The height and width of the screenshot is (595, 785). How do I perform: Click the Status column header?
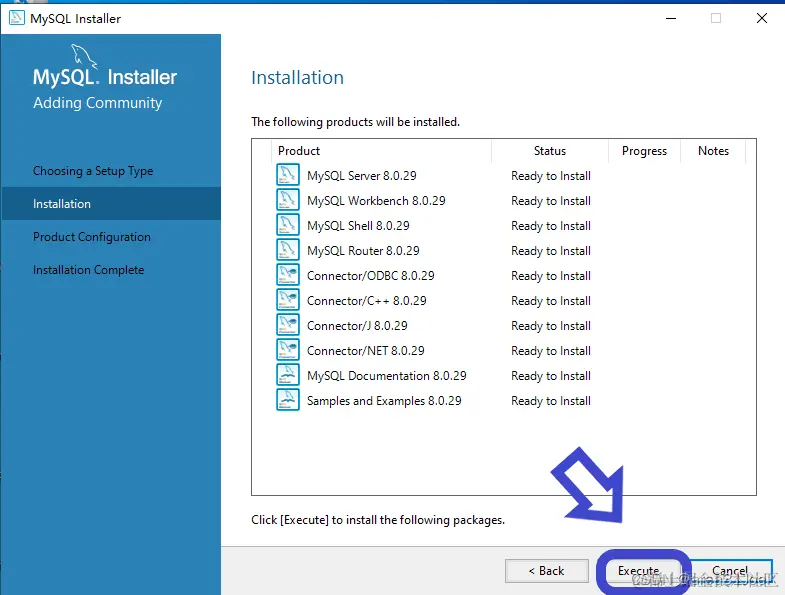click(550, 151)
